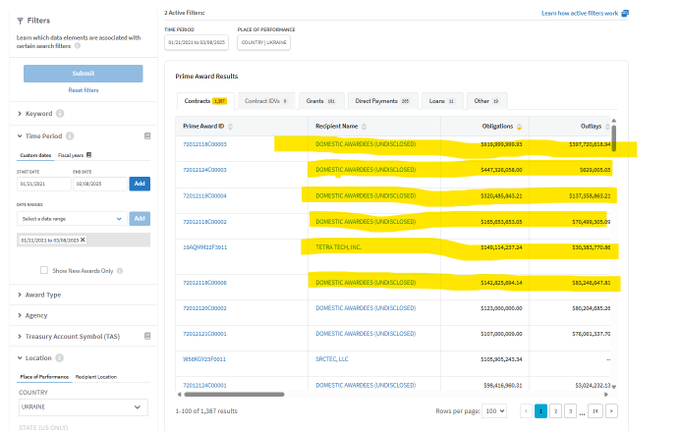
Task: Open Learn how active filters work link
Action: point(580,13)
